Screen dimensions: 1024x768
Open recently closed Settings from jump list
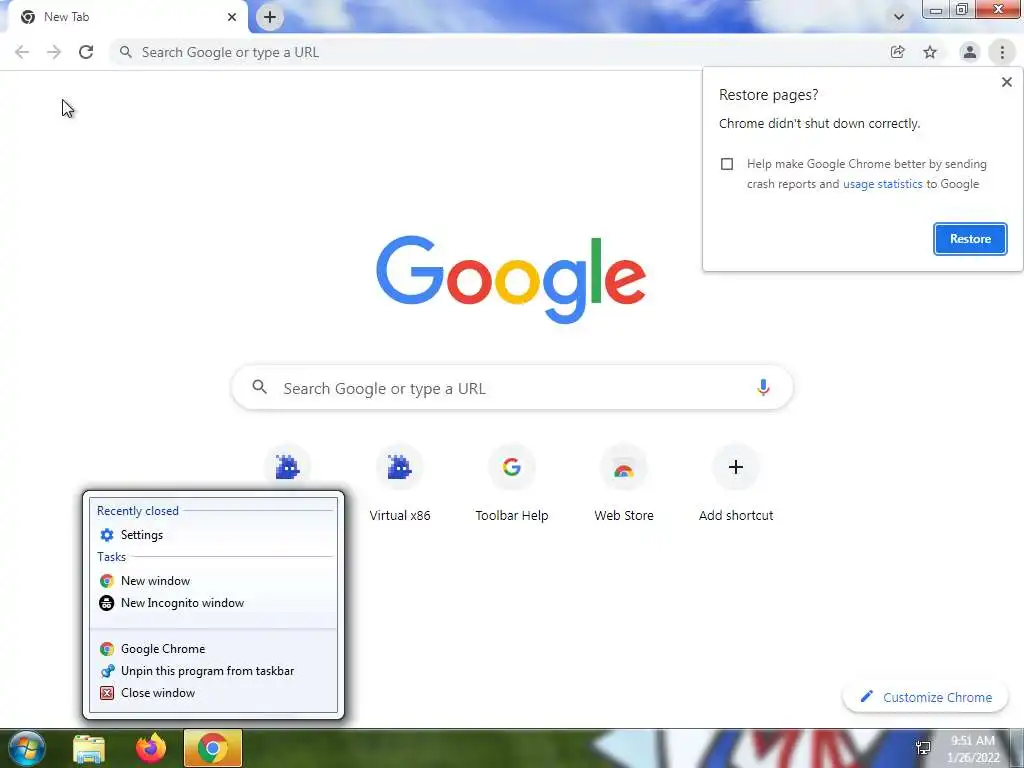[214, 535]
